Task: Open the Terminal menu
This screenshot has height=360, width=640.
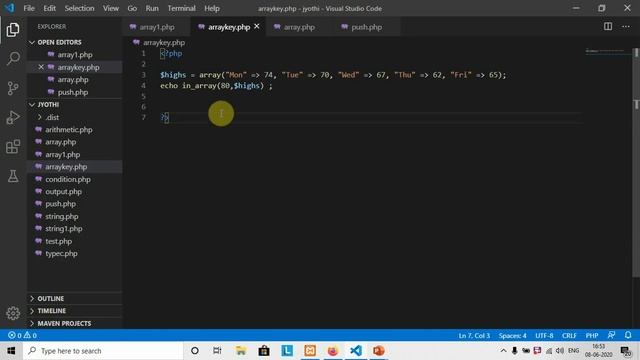Action: pos(181,8)
